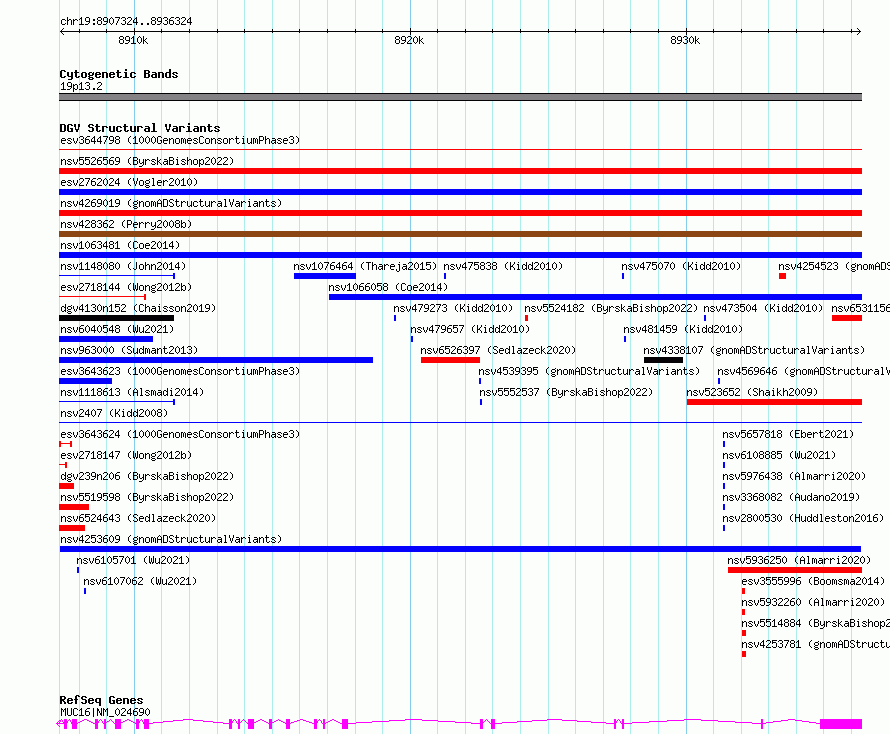Click nsv1148080 (John2014) variant label
This screenshot has width=890, height=734.
(123, 266)
